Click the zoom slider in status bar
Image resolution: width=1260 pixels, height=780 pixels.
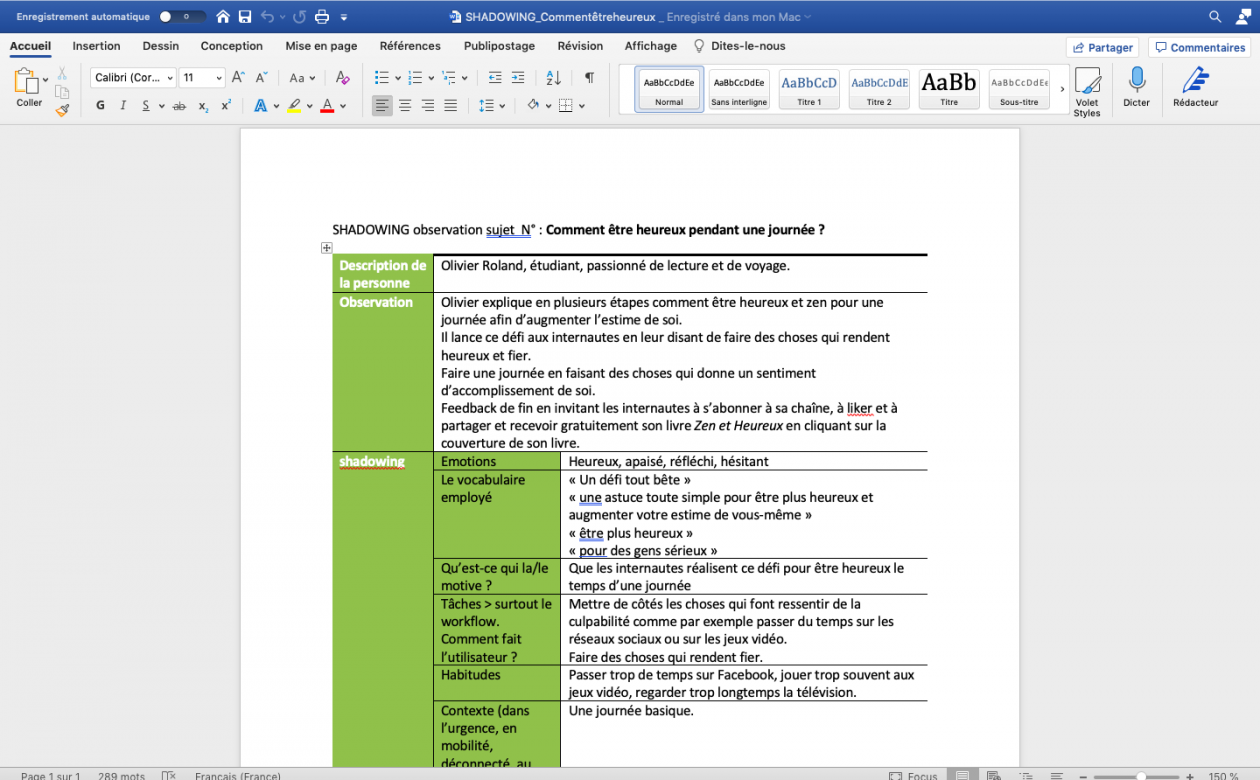(1140, 776)
